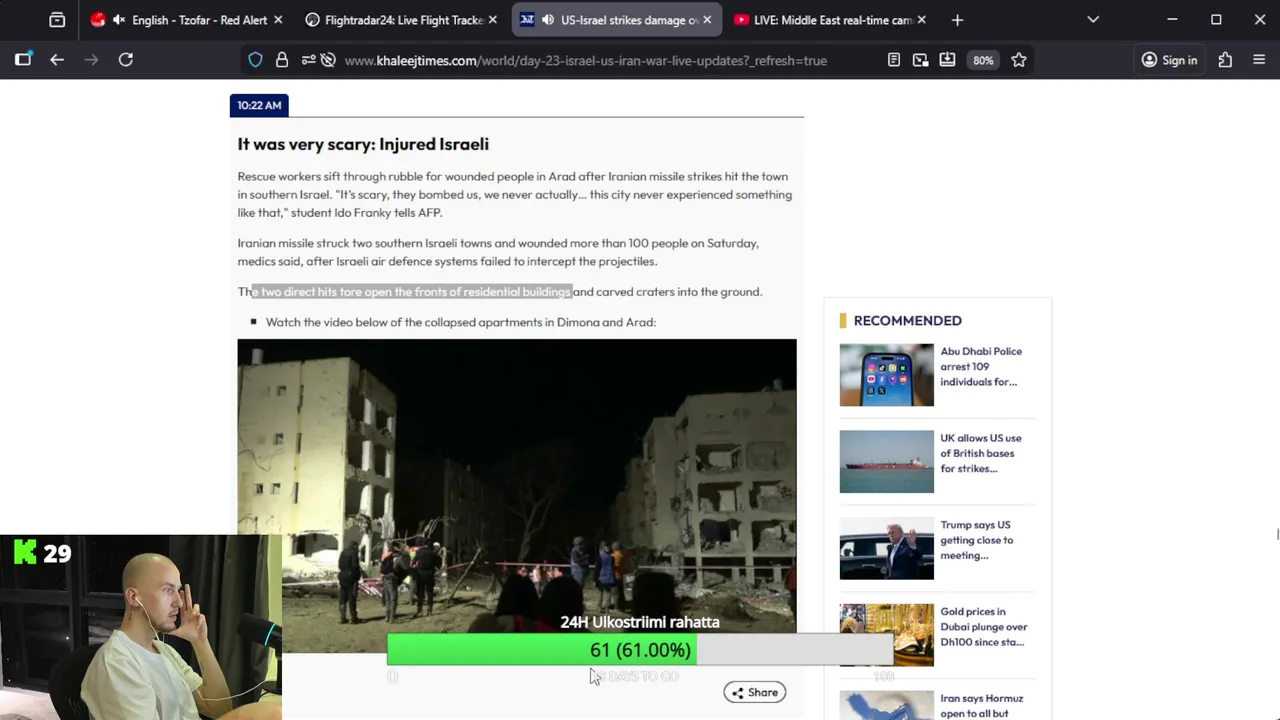Click the install site as app icon
This screenshot has height=720, width=1280.
click(947, 60)
